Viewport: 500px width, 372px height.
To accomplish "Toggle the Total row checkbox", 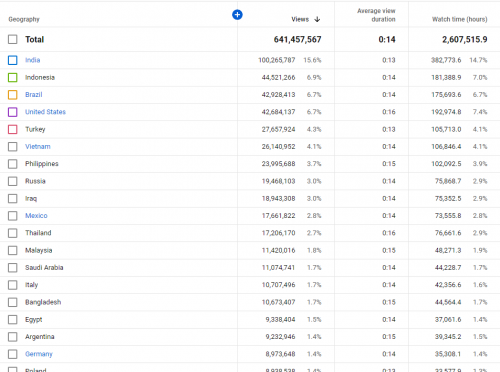I will [x=13, y=39].
